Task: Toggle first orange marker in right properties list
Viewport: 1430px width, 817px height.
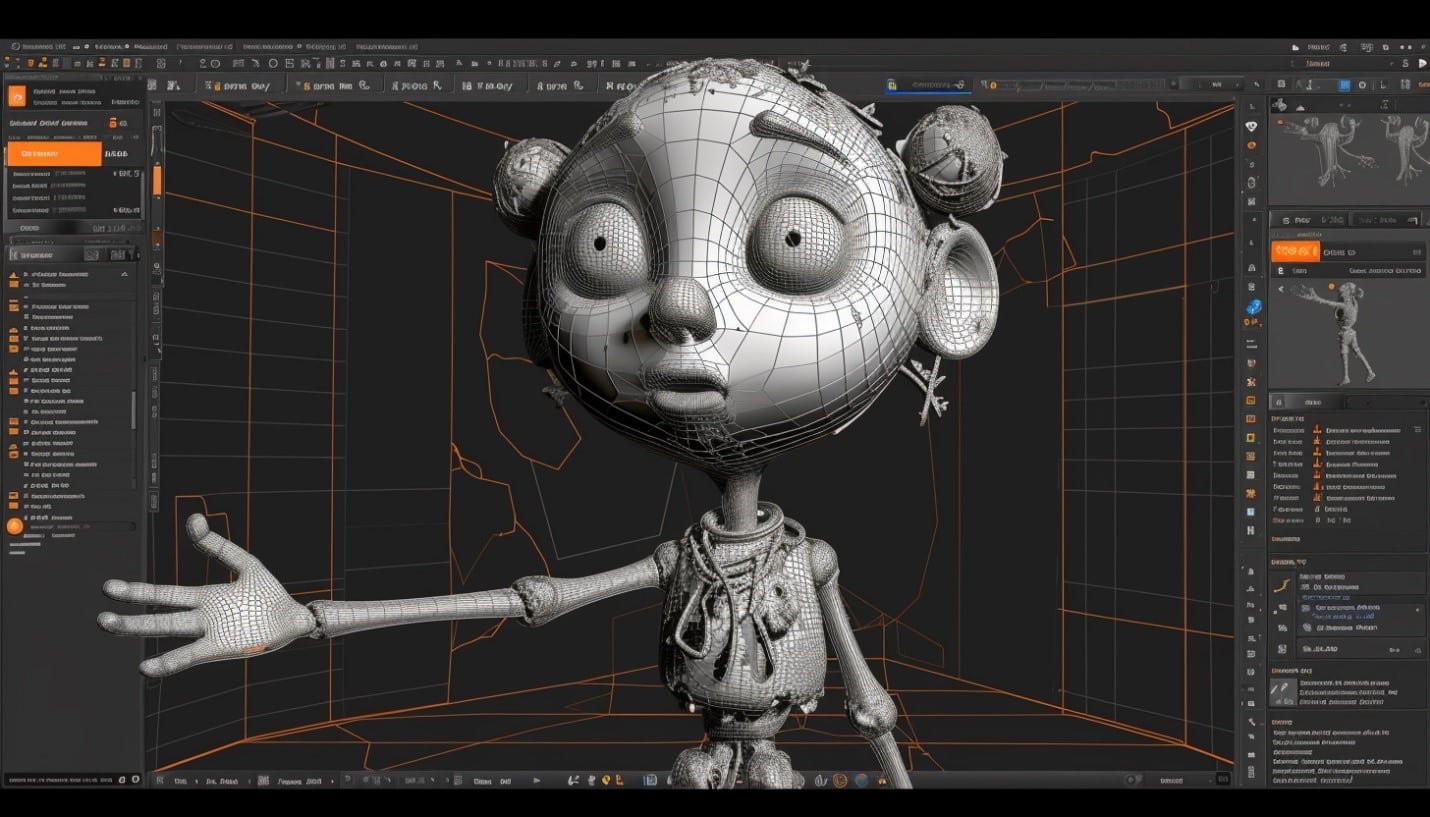Action: coord(1317,430)
